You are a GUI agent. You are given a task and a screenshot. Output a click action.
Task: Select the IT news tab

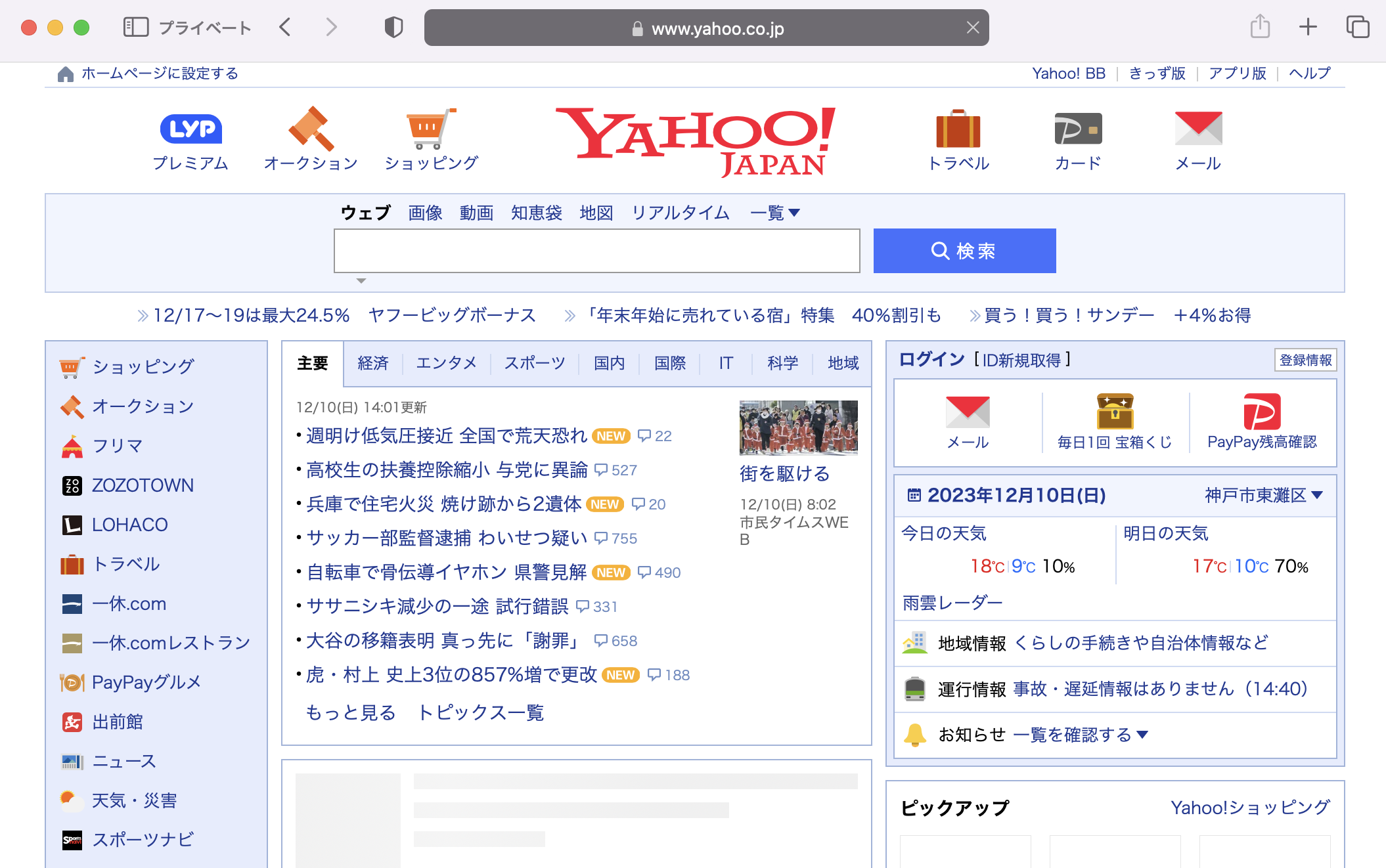725,363
